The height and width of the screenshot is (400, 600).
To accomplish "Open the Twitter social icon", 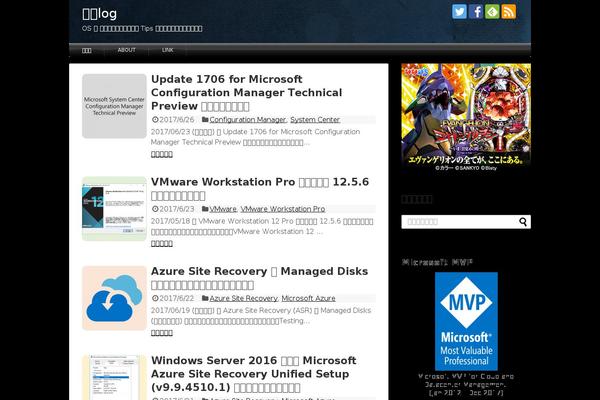I will coord(459,11).
